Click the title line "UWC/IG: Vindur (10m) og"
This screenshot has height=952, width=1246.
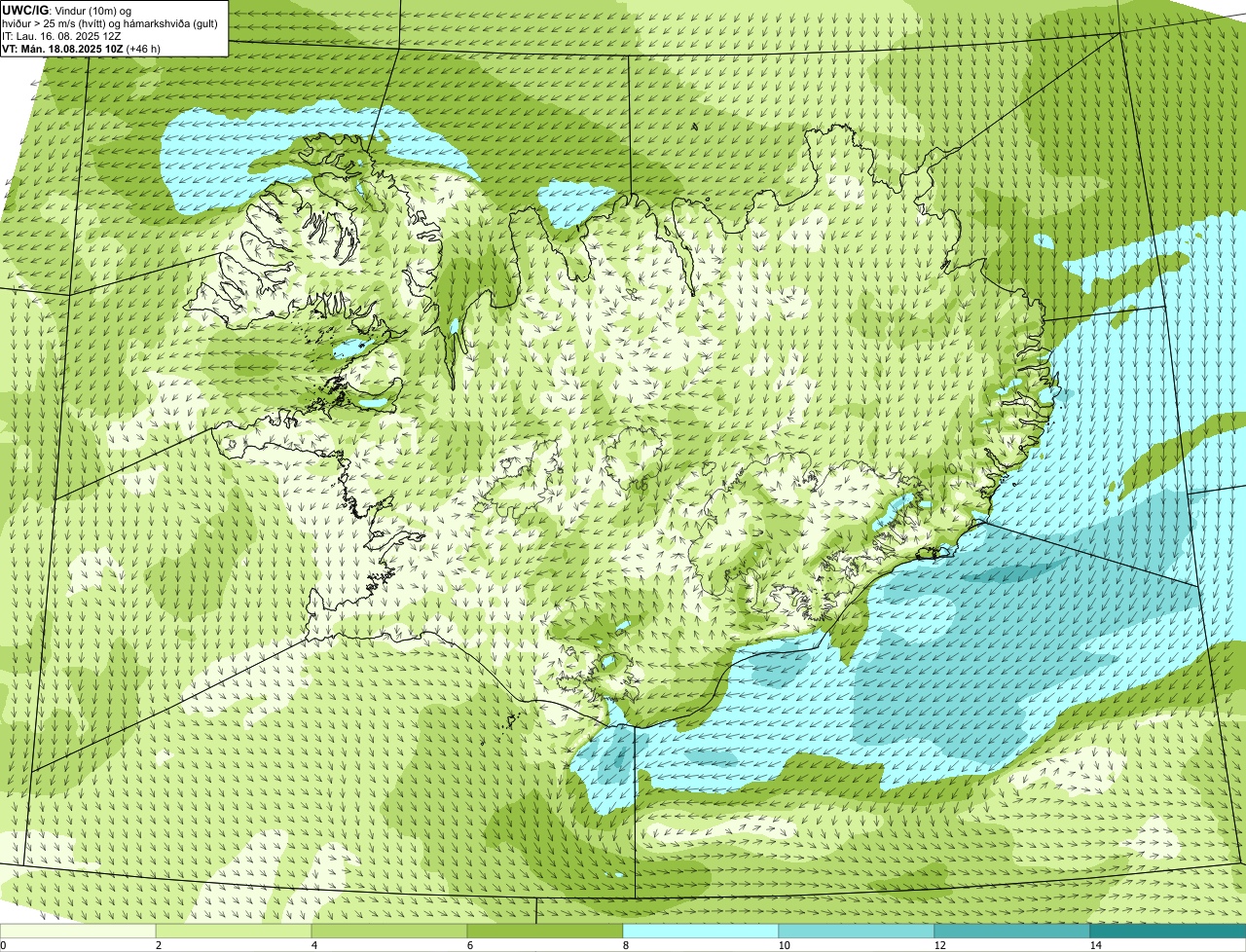[x=67, y=11]
